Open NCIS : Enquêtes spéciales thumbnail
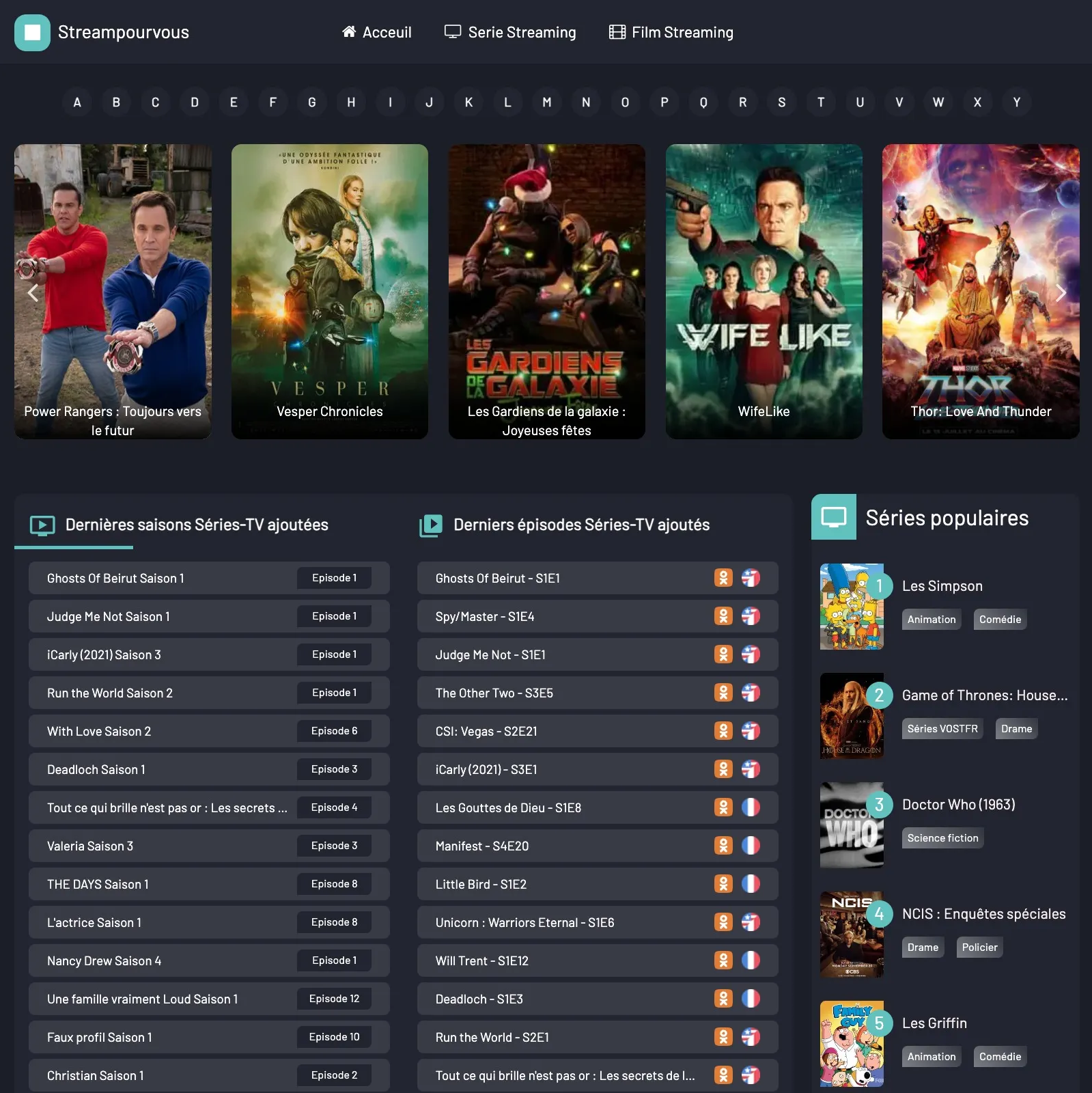This screenshot has height=1093, width=1092. click(x=852, y=935)
